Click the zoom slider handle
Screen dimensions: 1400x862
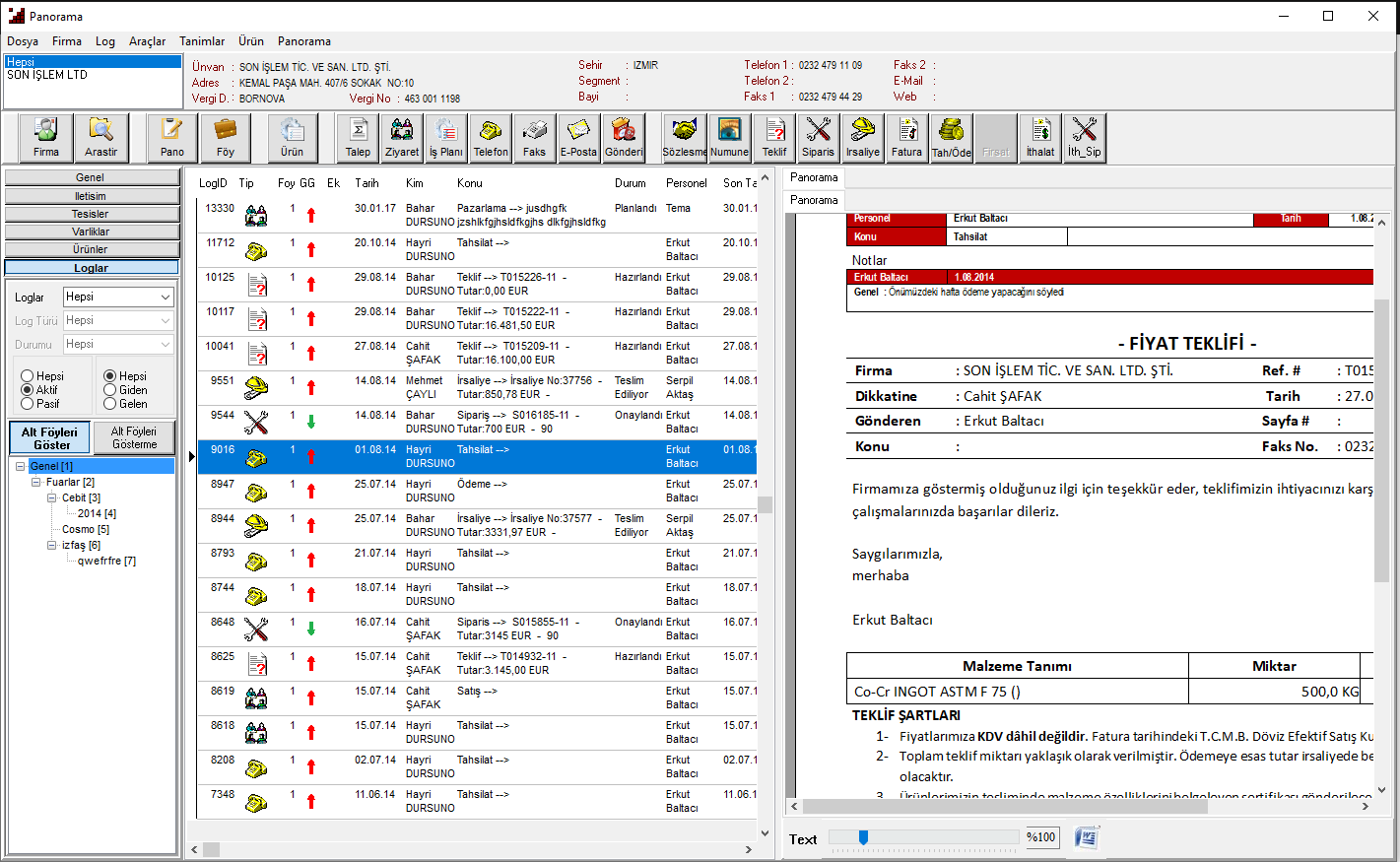(x=863, y=837)
